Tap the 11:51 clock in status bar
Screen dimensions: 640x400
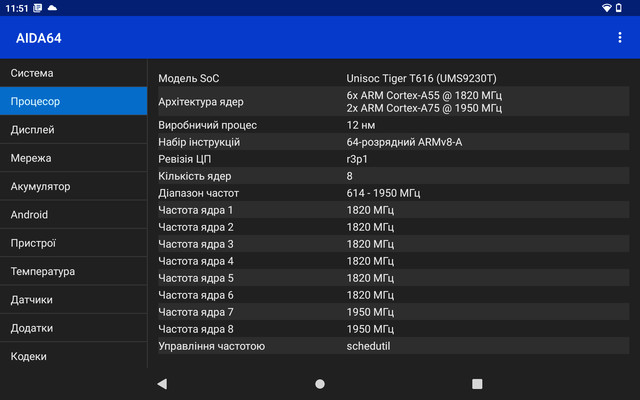point(17,8)
